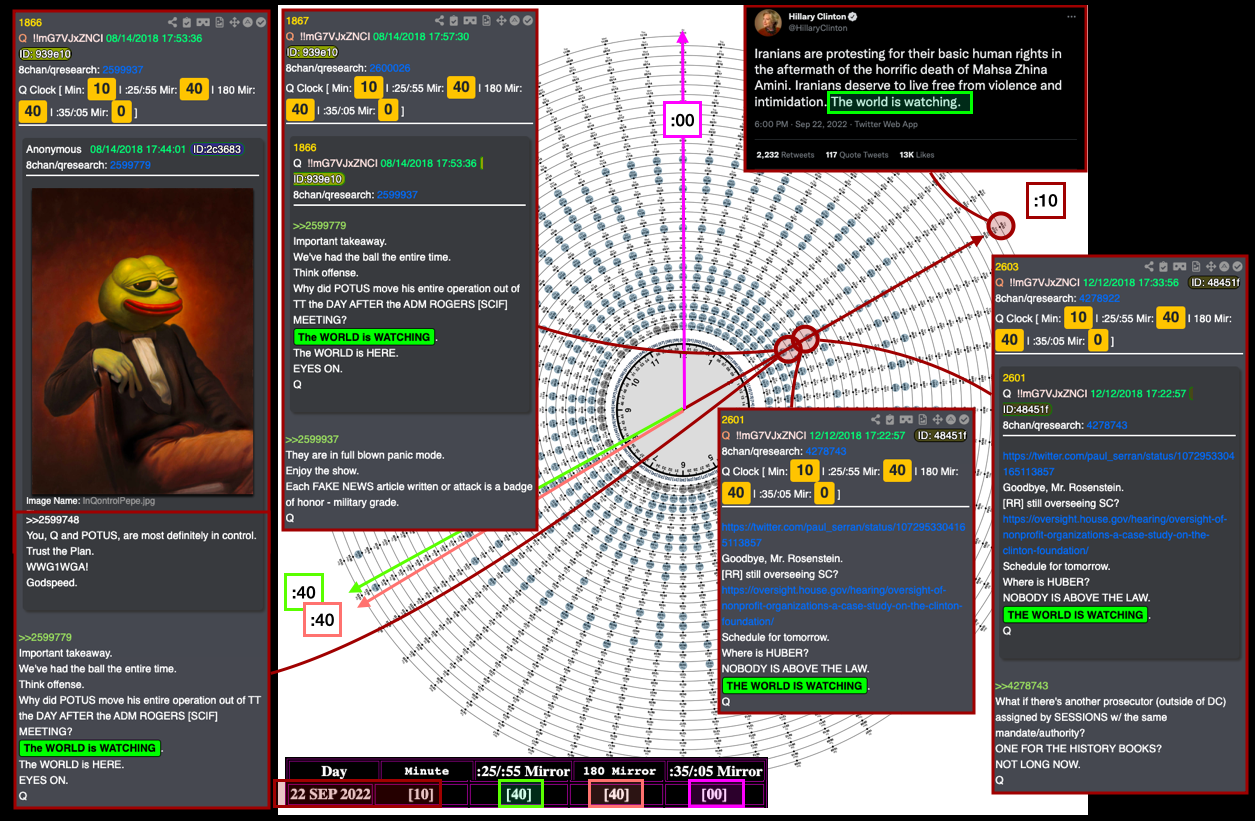
Task: Click the goggles icon on the center 2601 panel
Action: click(x=907, y=420)
